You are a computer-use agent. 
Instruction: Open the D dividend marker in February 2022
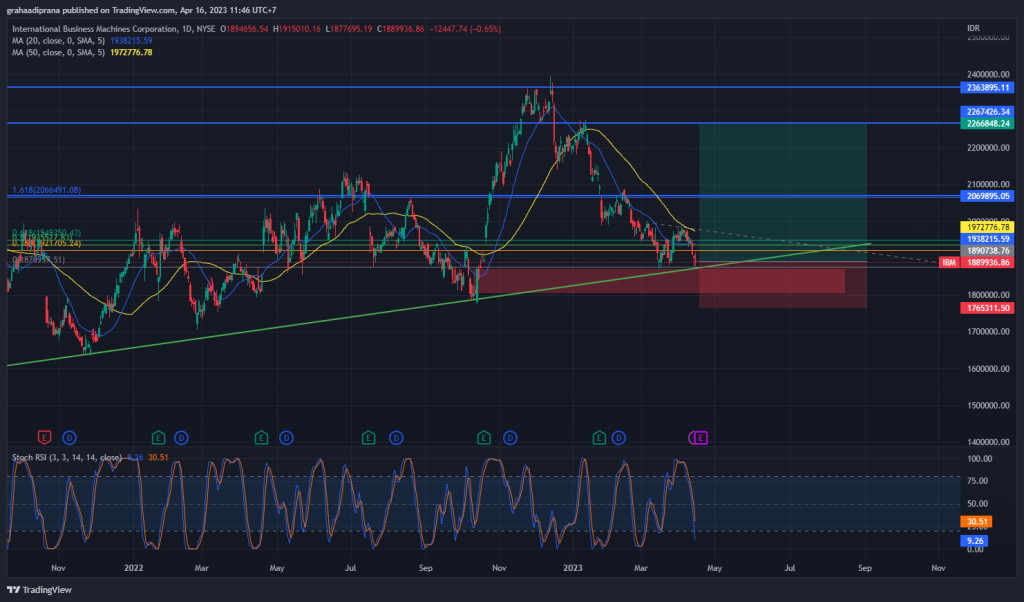coord(182,437)
